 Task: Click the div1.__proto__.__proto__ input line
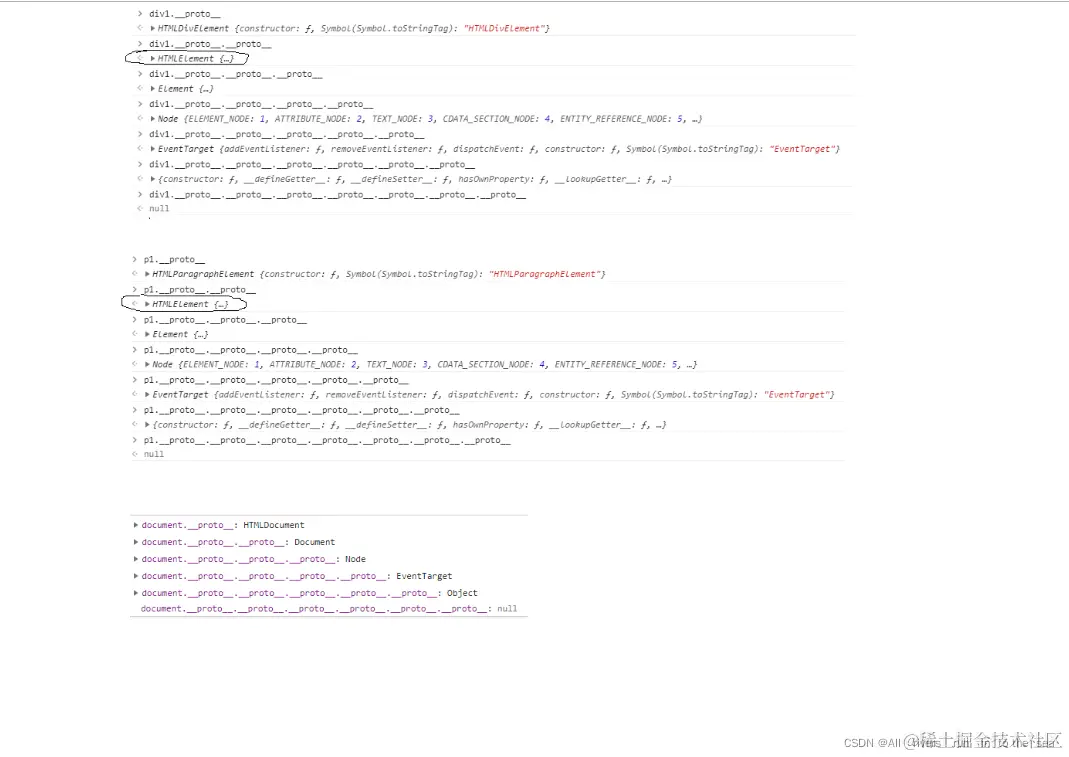[x=210, y=44]
